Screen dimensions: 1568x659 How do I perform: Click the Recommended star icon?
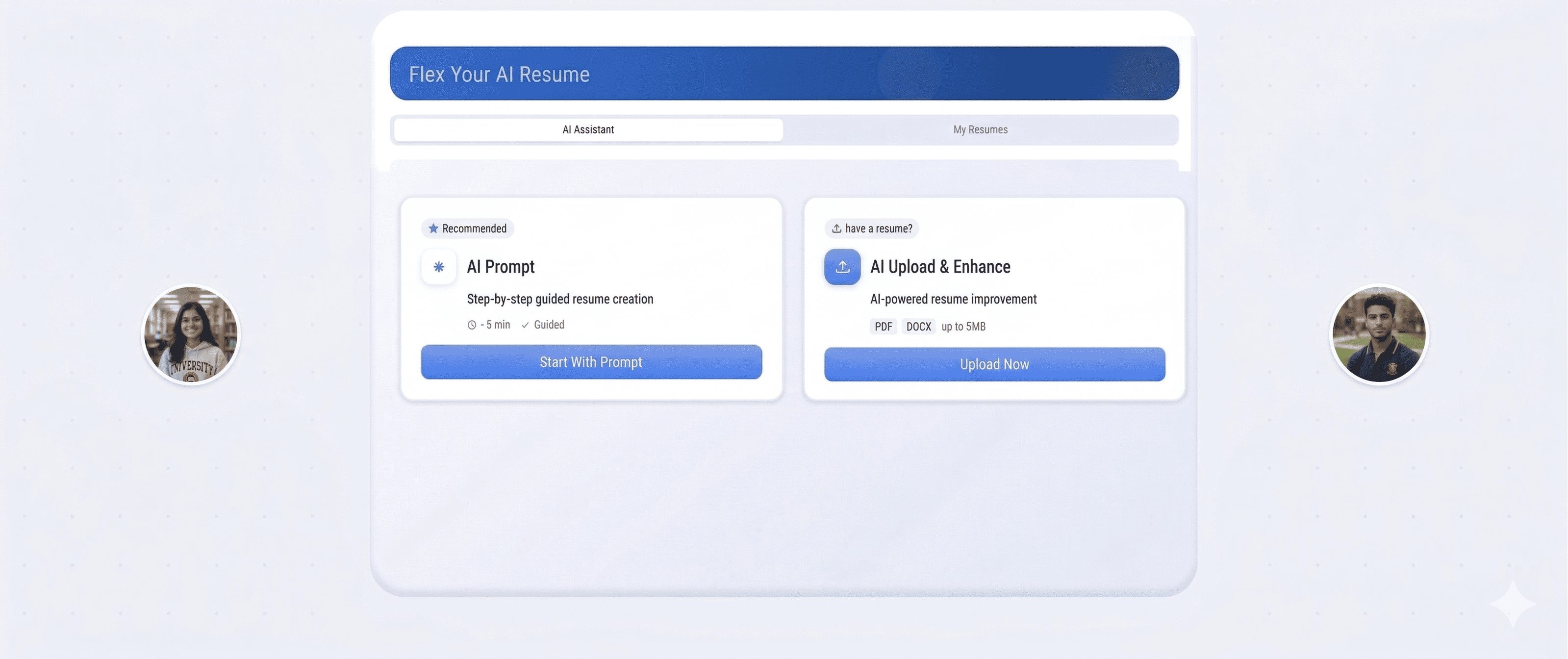click(433, 228)
